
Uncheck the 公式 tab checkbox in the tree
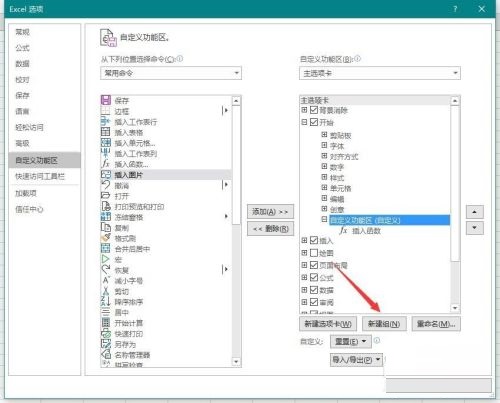pos(314,277)
